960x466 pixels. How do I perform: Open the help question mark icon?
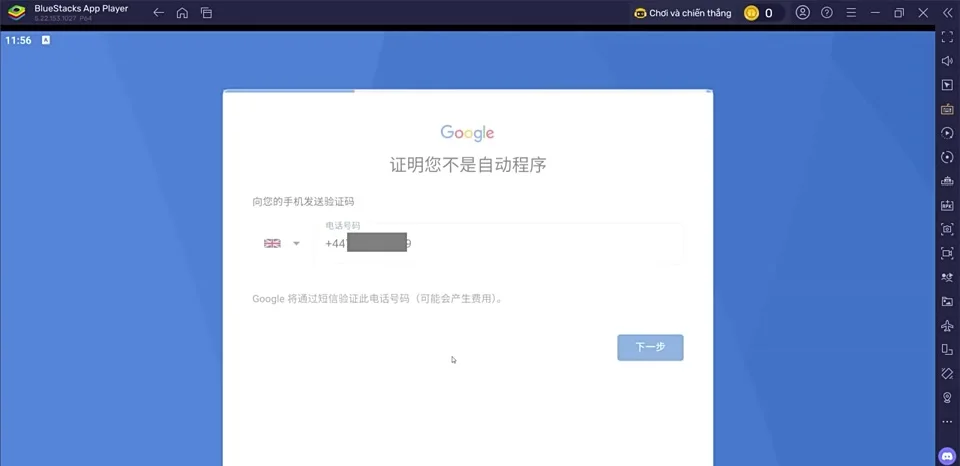point(827,13)
